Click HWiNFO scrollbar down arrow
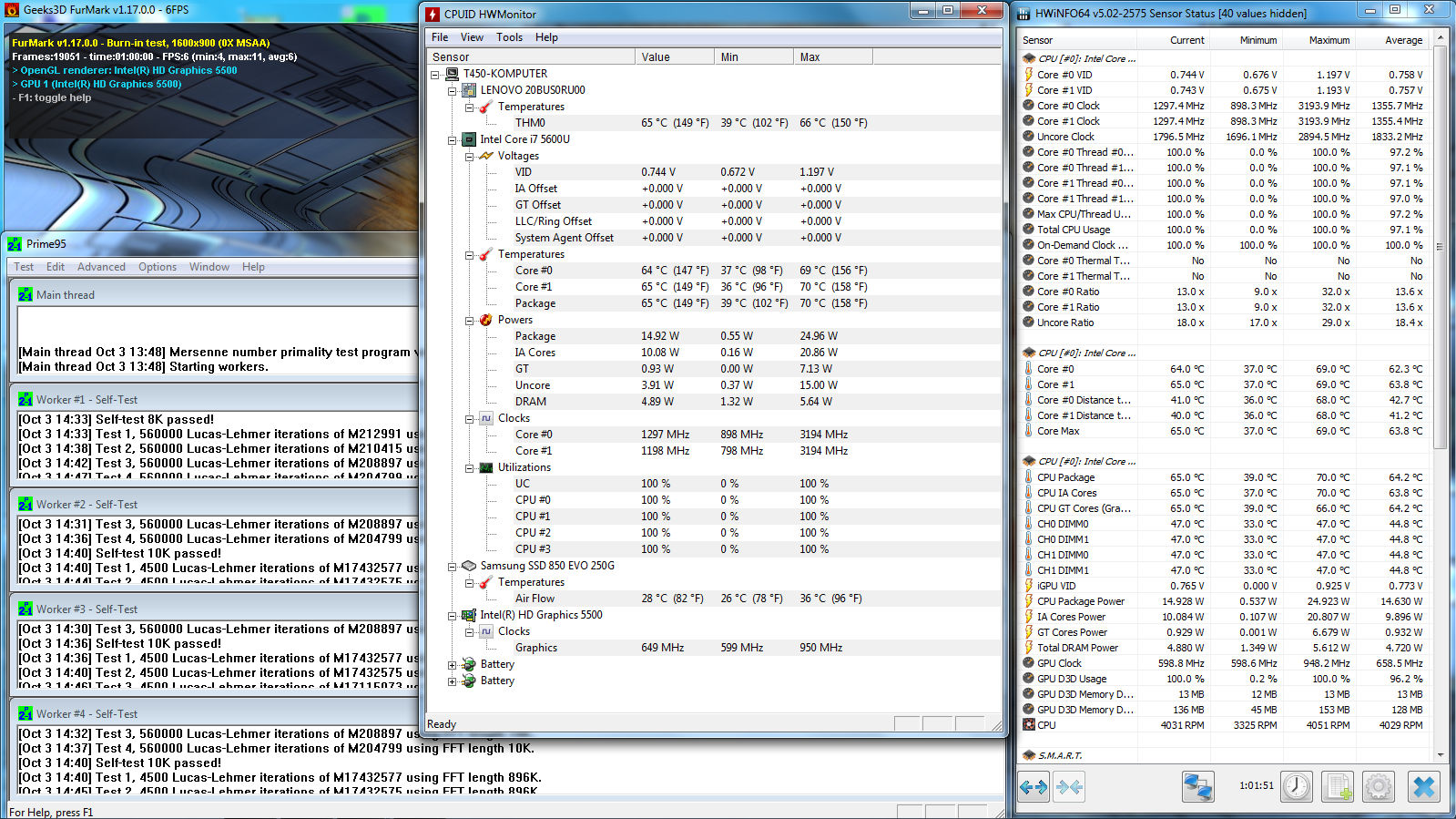Image resolution: width=1456 pixels, height=819 pixels. tap(1441, 755)
